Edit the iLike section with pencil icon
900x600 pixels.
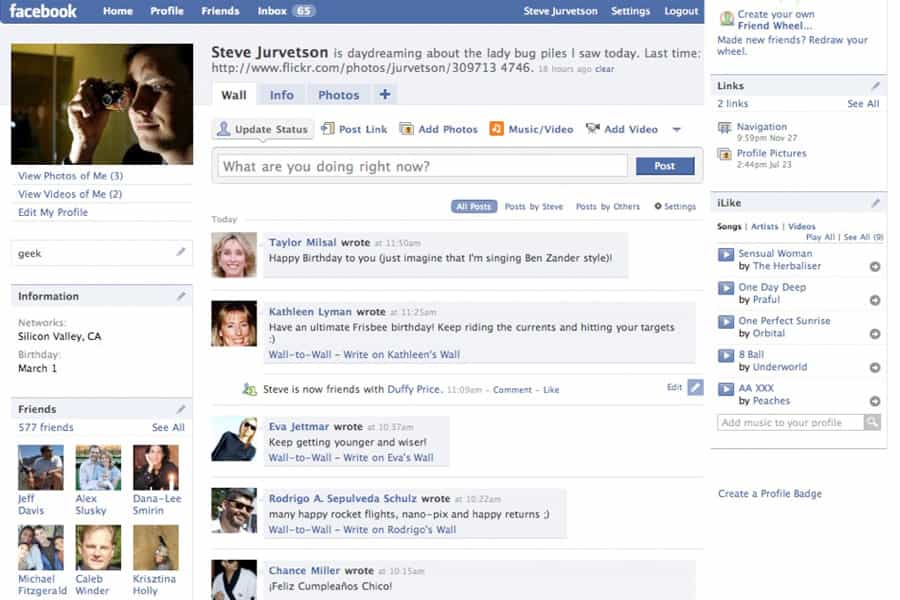pyautogui.click(x=875, y=203)
